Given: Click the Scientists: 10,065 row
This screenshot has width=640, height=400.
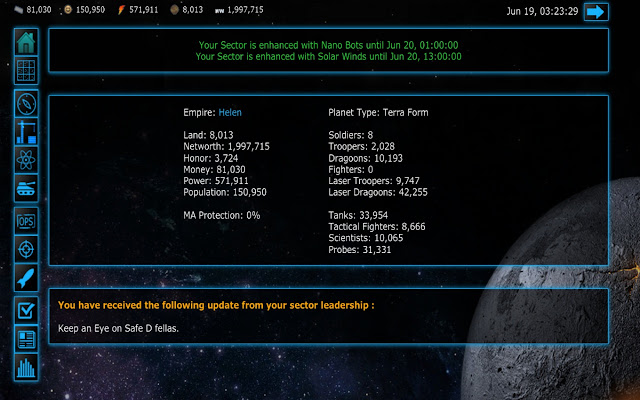Looking at the screenshot, I should [x=366, y=238].
